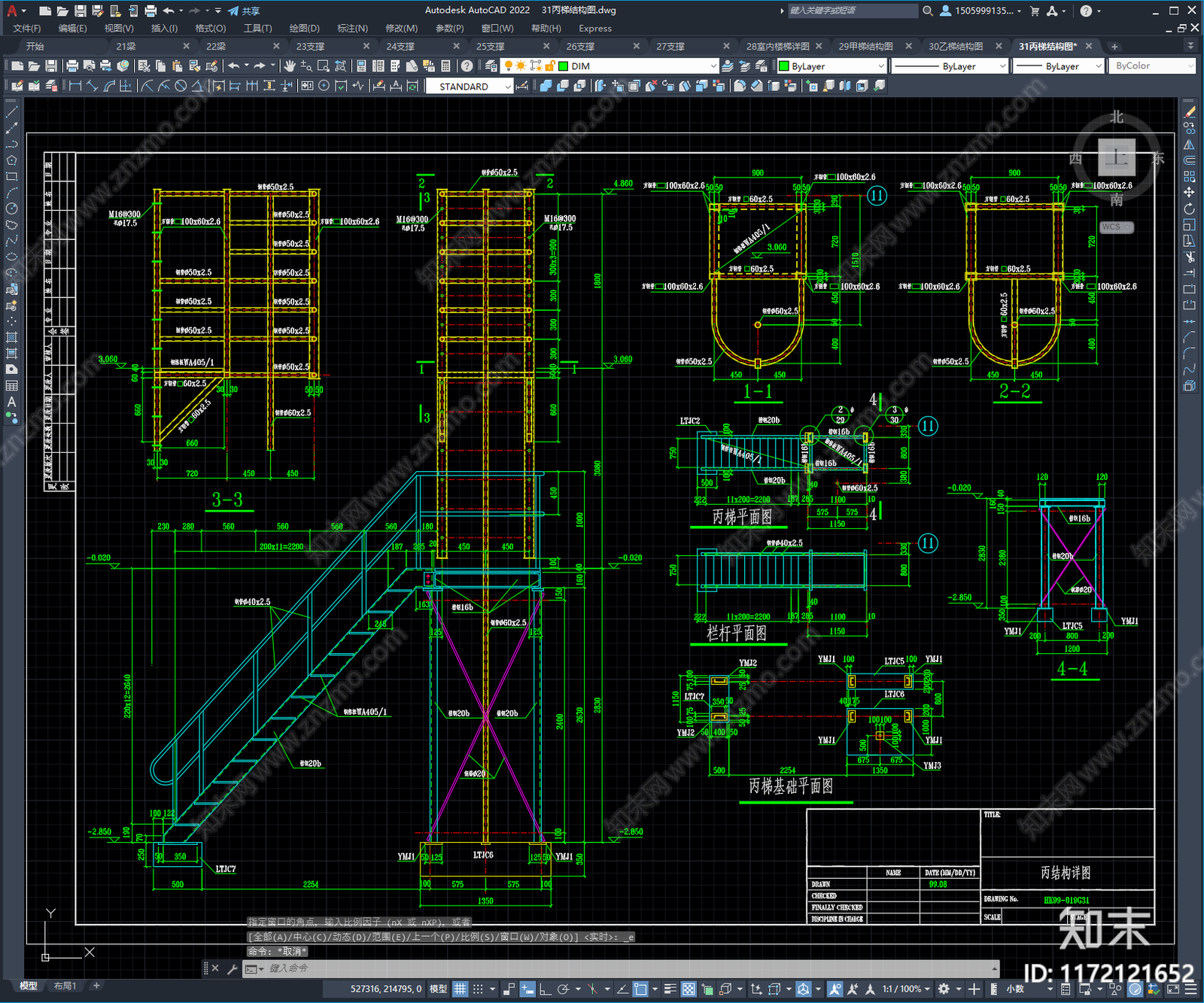Screen dimensions: 1204x1003
Task: Select the Move tool in right toolbar
Action: (x=1190, y=193)
